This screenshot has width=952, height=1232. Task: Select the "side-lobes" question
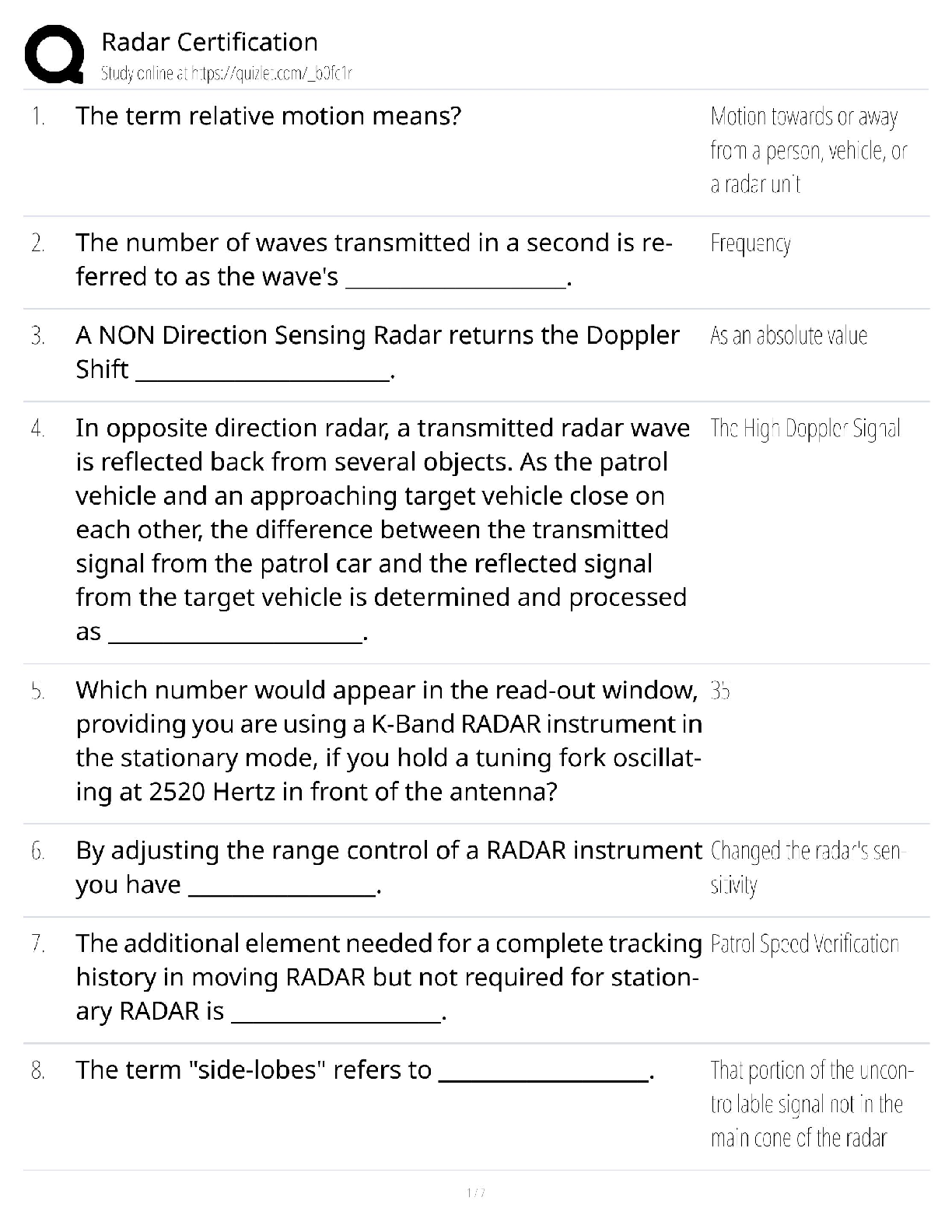(366, 1071)
